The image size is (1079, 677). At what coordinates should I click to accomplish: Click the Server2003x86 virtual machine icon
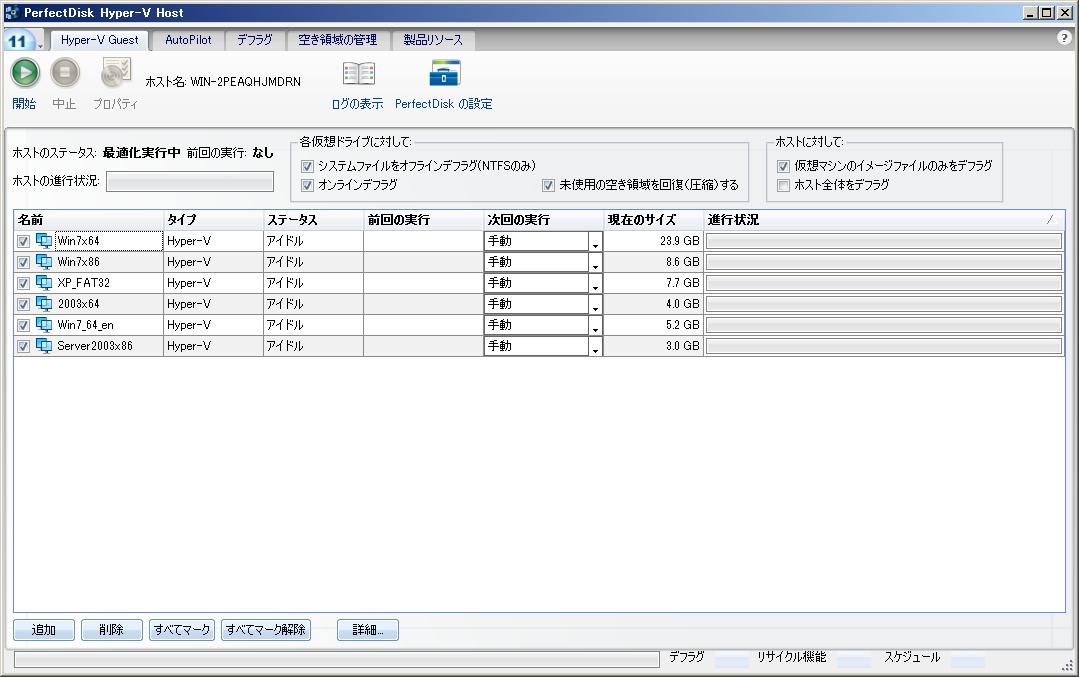coord(44,346)
